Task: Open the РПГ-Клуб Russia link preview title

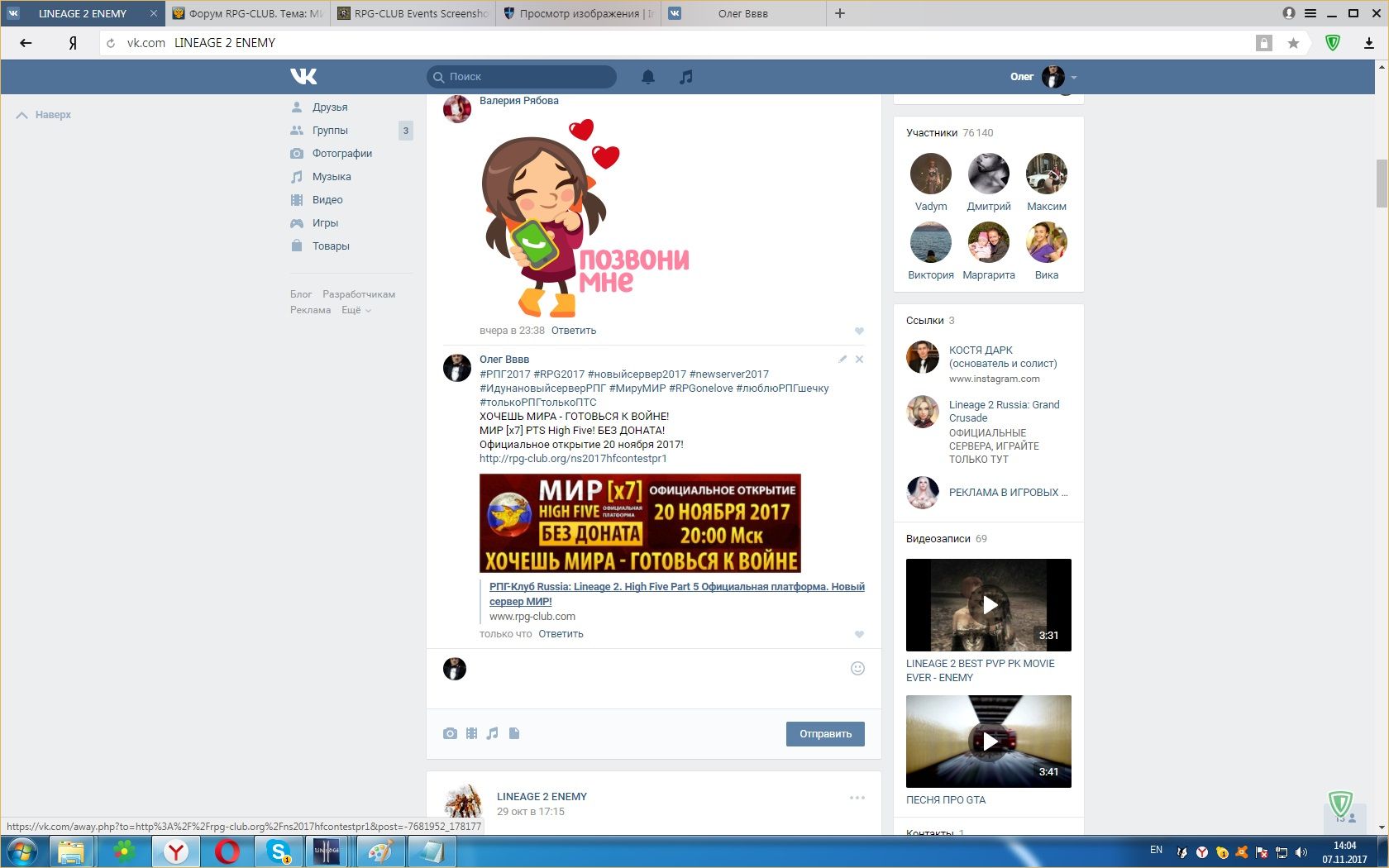Action: (x=677, y=594)
